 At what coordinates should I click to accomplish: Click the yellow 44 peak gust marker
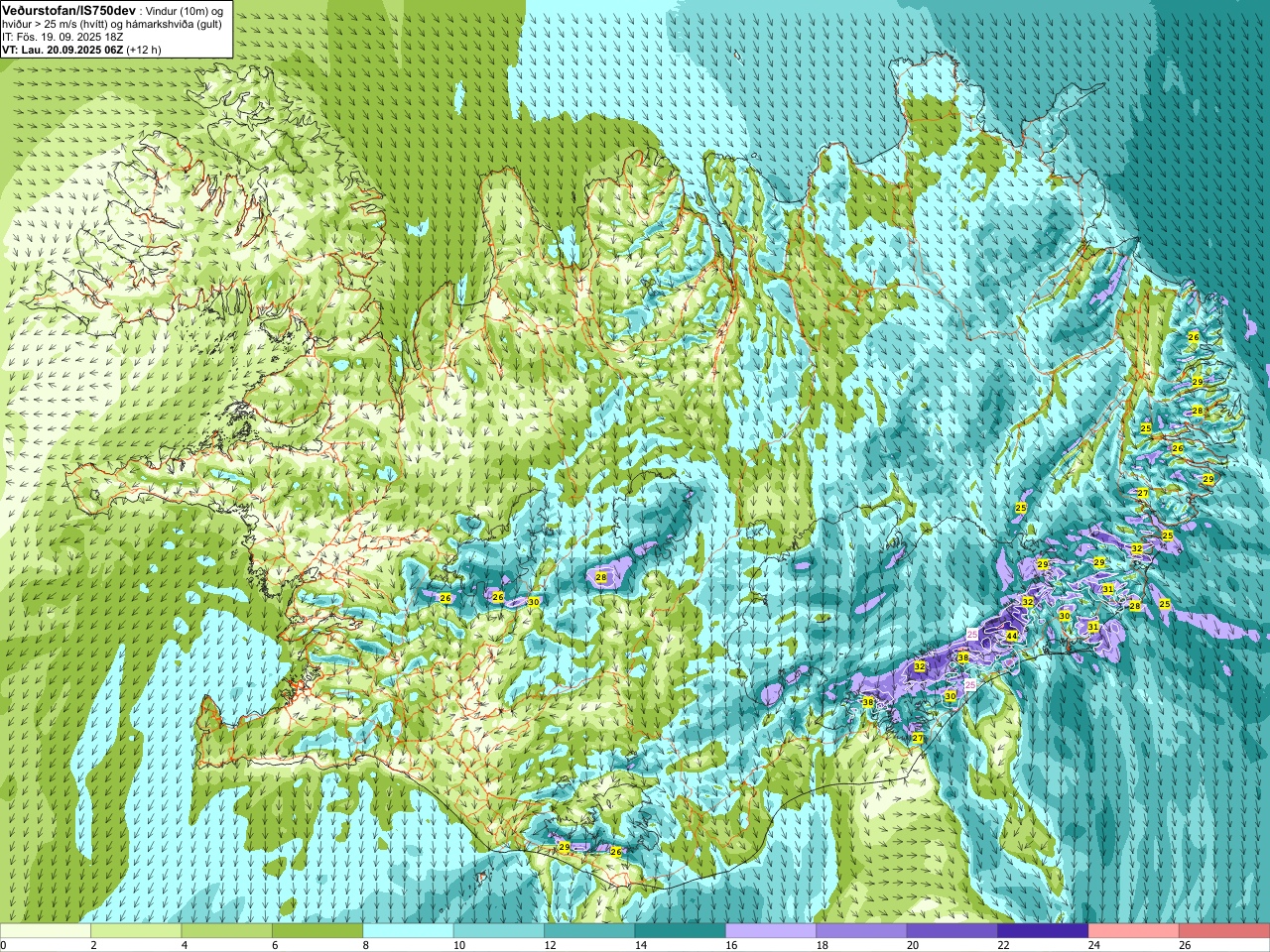(x=1011, y=636)
